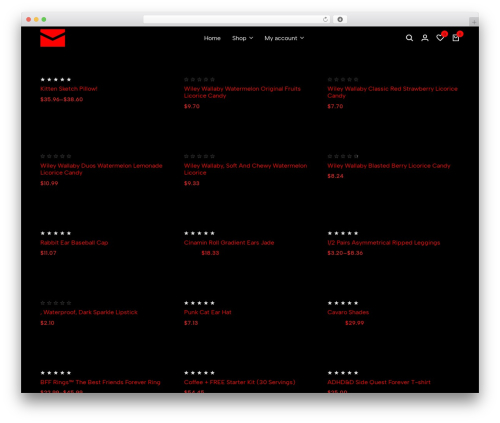The width and height of the screenshot is (500, 423).
Task: Click the $9.70 price text
Action: tap(192, 106)
